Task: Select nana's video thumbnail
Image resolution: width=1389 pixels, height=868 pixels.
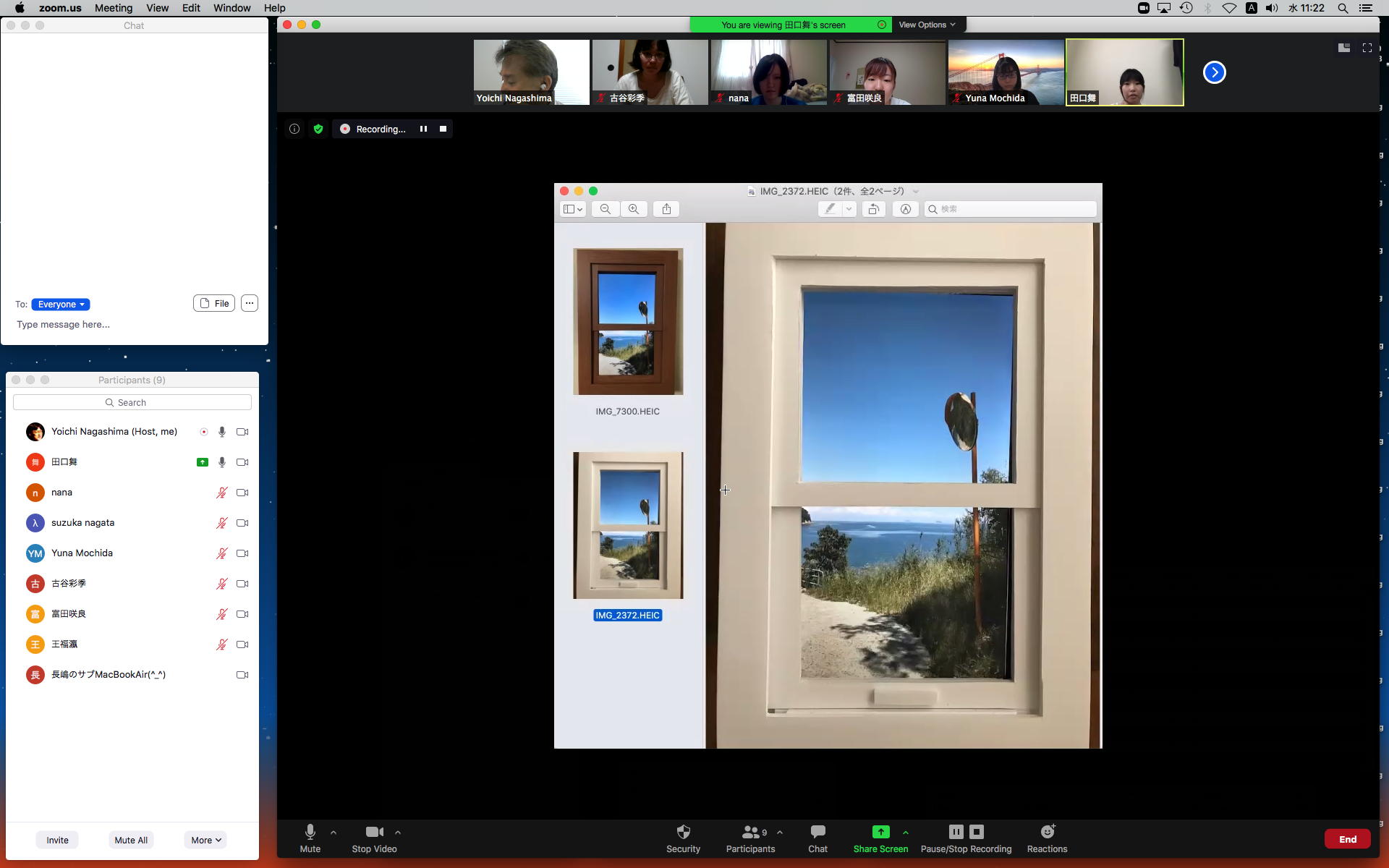Action: (x=768, y=72)
